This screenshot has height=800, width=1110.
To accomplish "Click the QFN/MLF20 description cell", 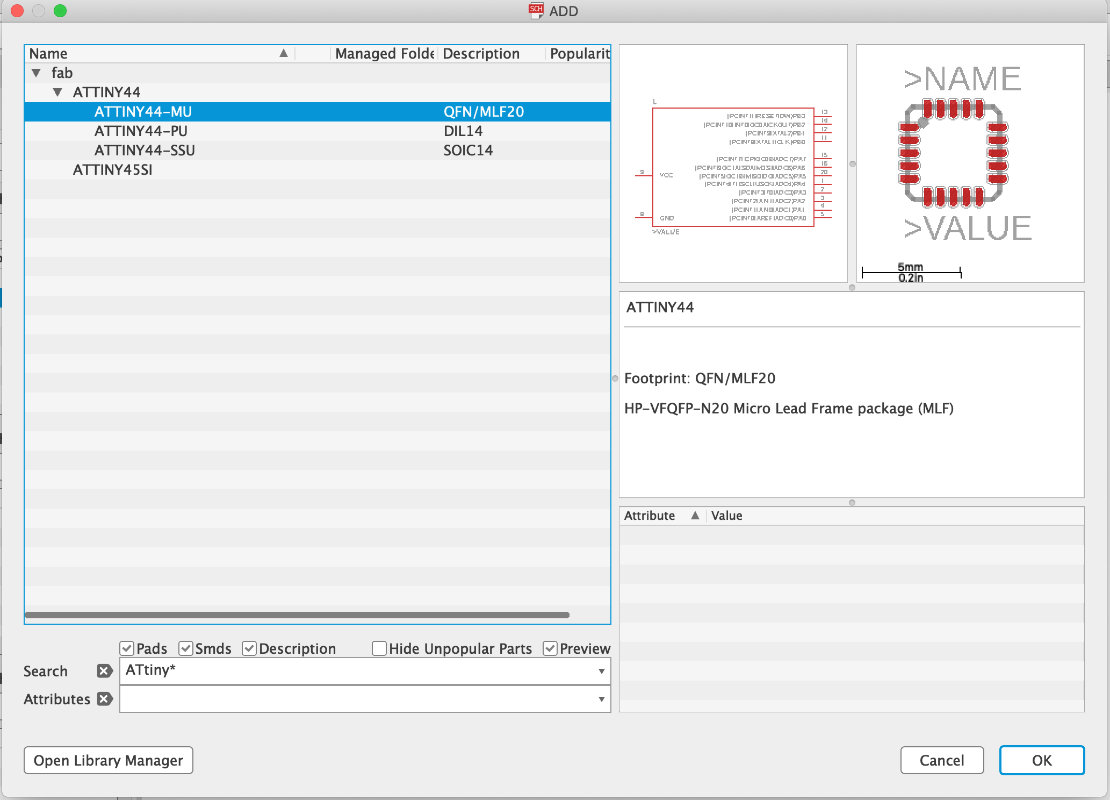I will pyautogui.click(x=484, y=112).
